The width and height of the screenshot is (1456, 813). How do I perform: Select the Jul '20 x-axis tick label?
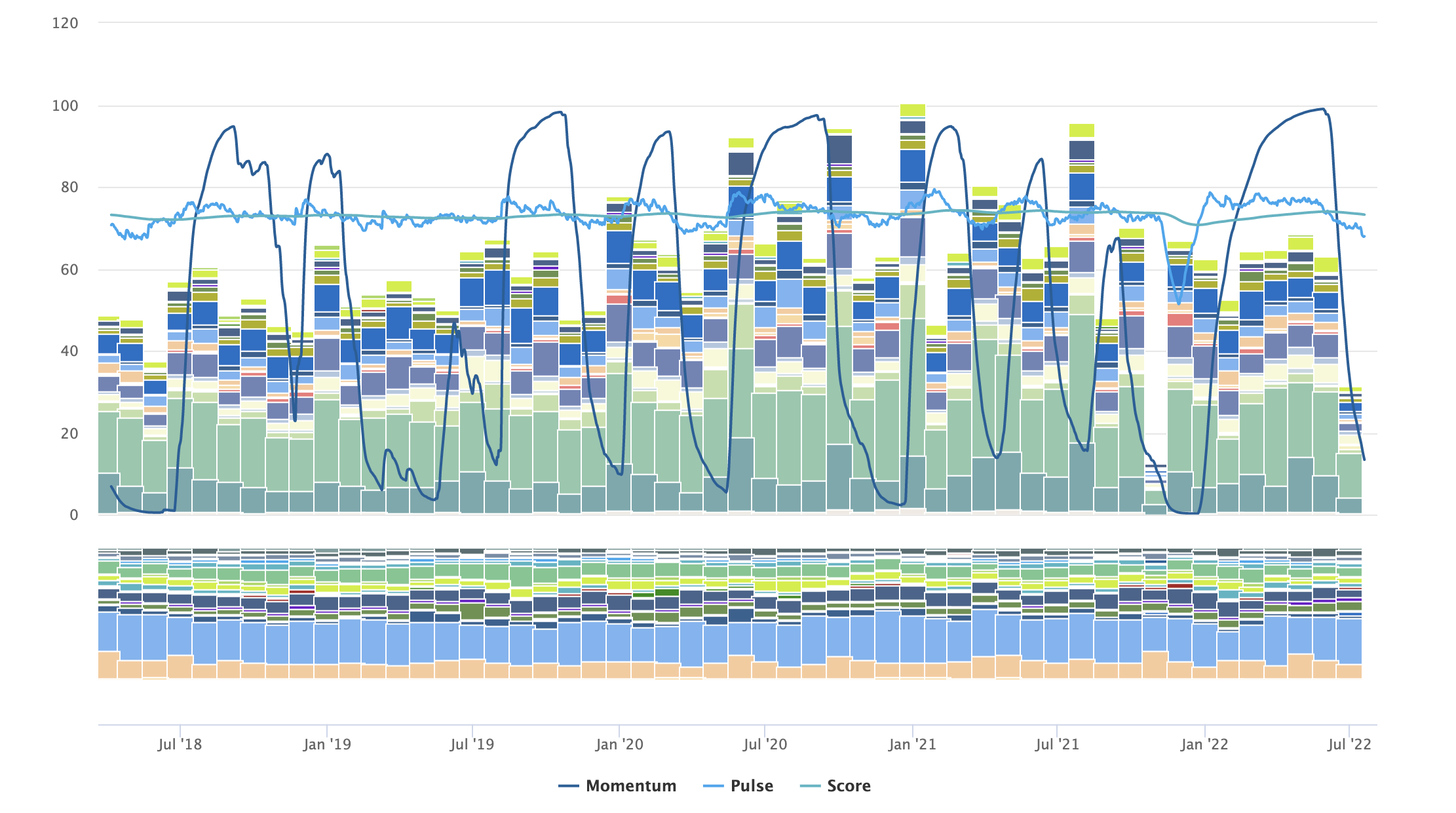point(765,744)
